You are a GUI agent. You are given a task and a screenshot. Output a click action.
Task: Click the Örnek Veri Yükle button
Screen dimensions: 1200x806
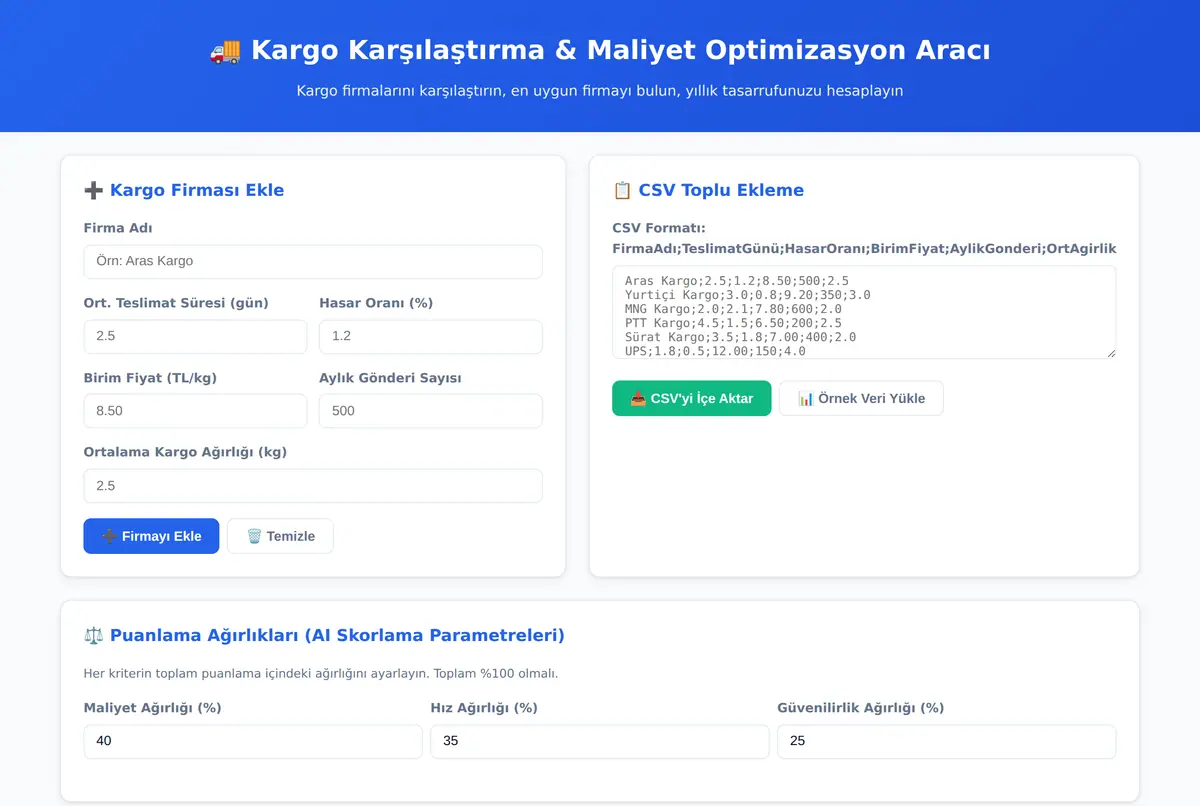pyautogui.click(x=861, y=398)
